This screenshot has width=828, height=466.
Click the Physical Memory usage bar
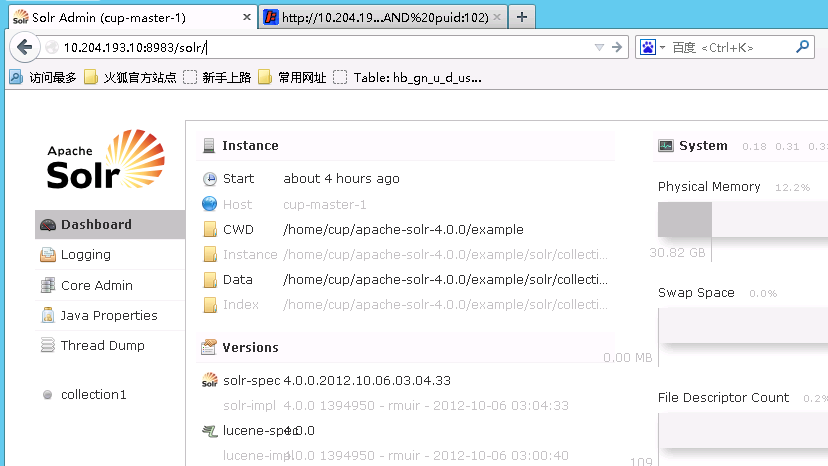coord(743,220)
